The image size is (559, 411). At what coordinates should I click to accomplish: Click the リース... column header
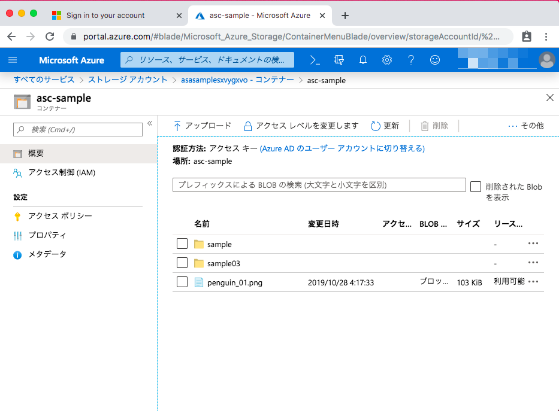[x=508, y=224]
